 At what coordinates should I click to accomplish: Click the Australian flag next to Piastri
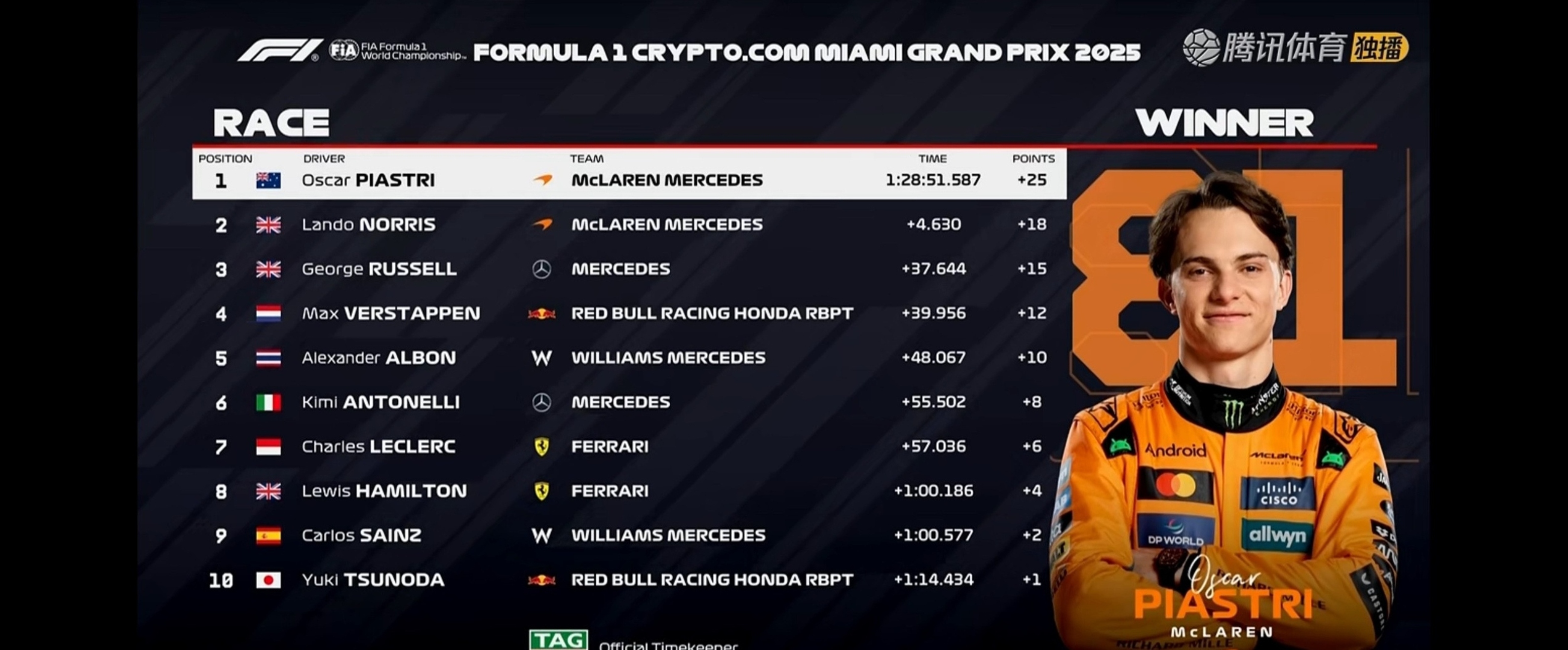(268, 180)
